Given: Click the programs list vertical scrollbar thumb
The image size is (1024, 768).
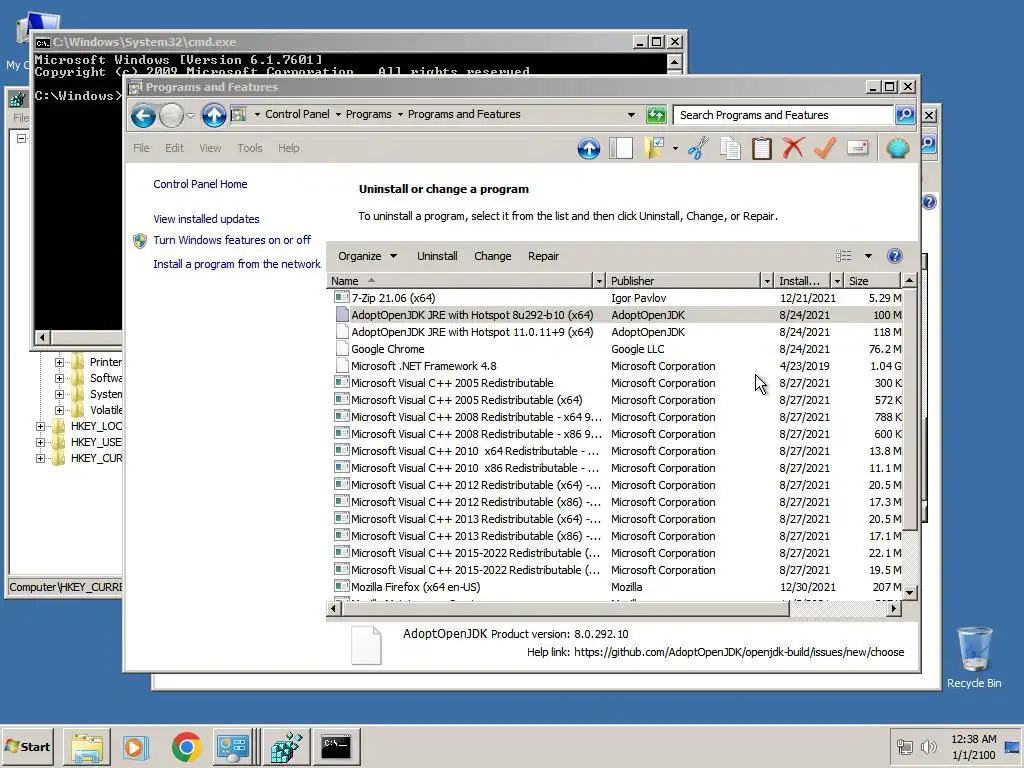Looking at the screenshot, I should pos(910,409).
